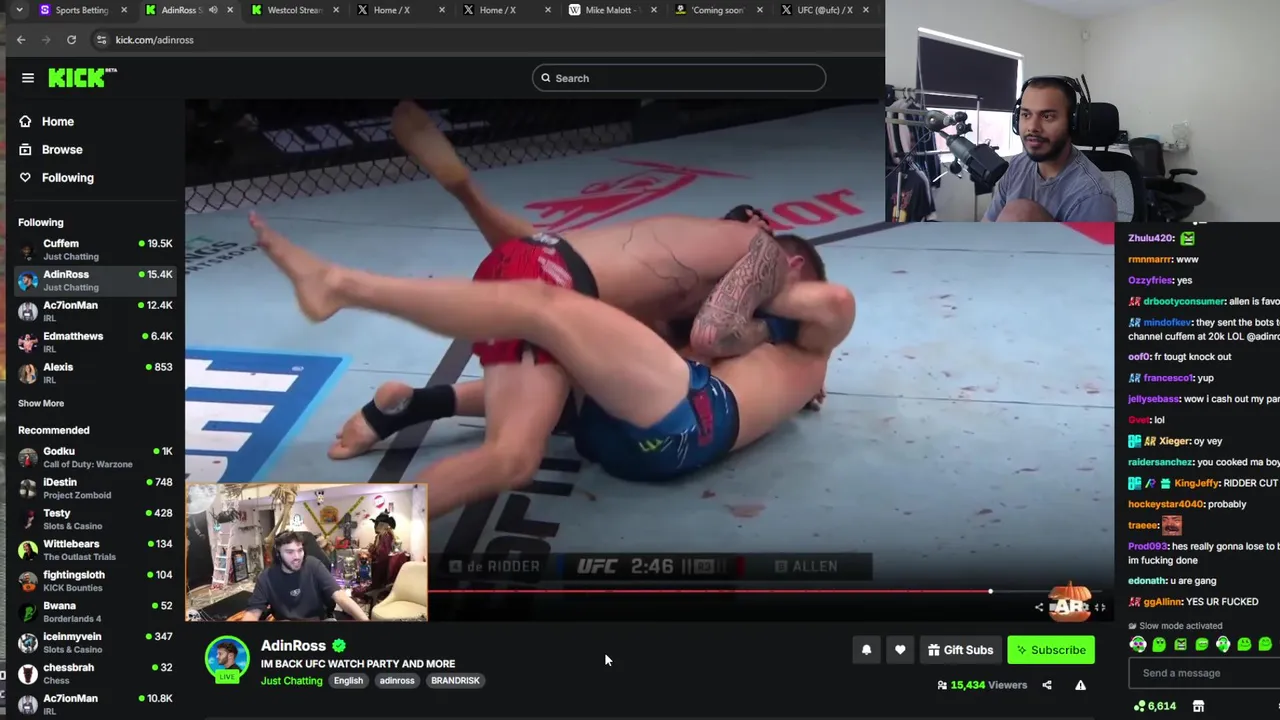This screenshot has width=1280, height=720.
Task: Pick first headphone emote in chat bar
Action: click(1138, 645)
